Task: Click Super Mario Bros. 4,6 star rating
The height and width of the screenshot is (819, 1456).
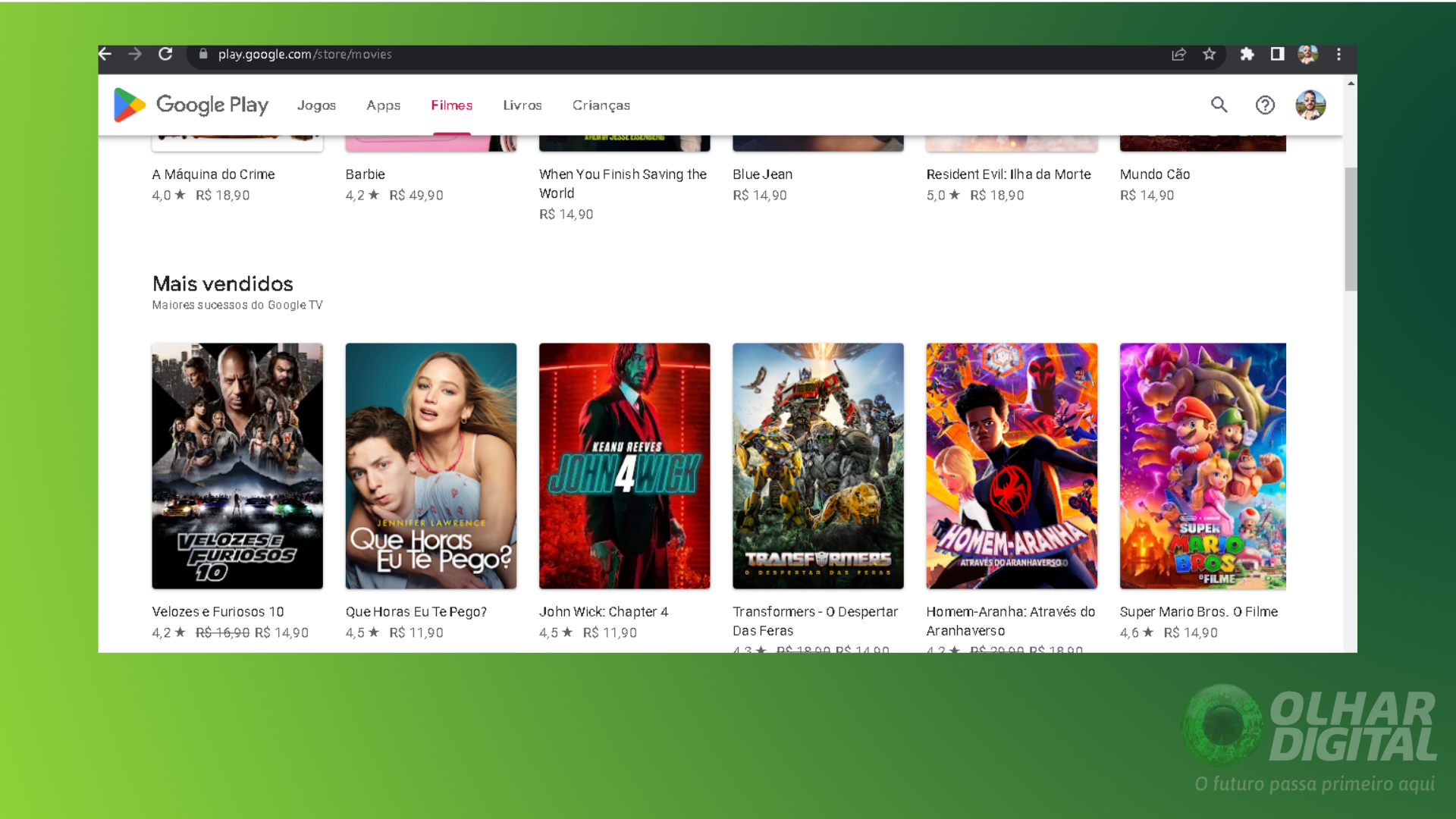Action: click(x=1136, y=633)
